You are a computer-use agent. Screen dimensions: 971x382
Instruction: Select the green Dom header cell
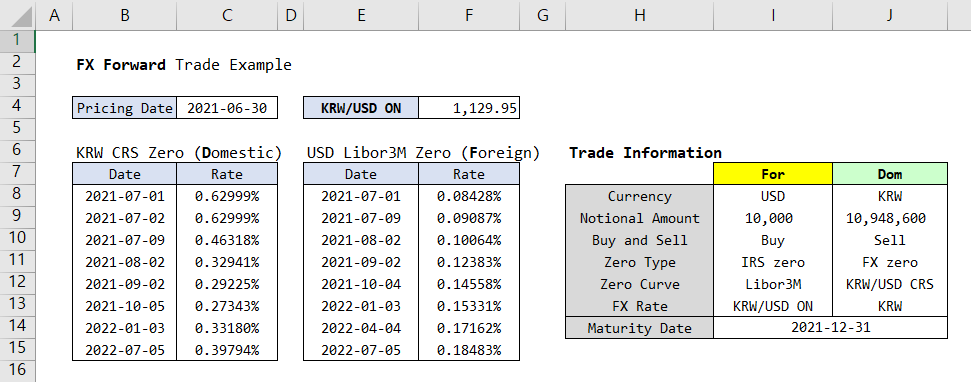890,174
